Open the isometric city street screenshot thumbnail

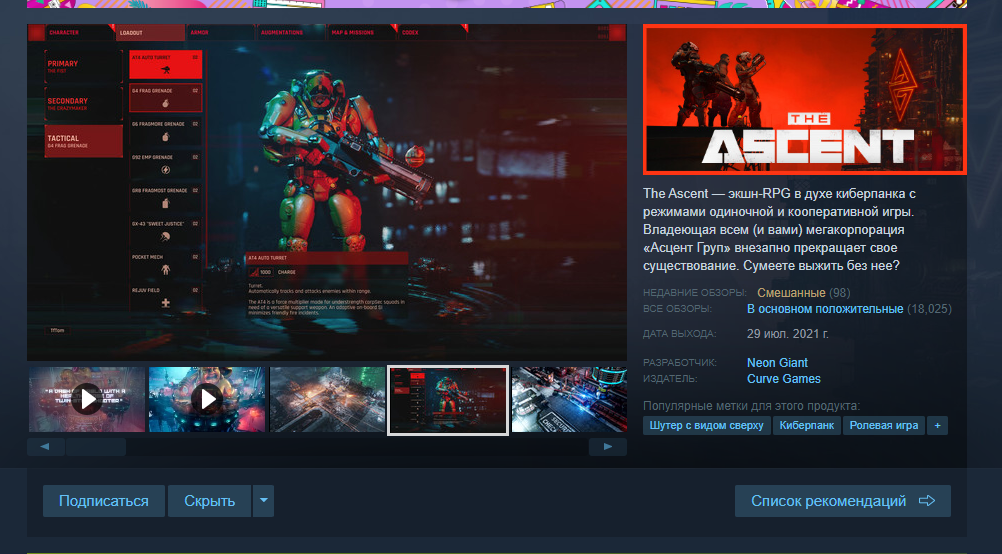[328, 399]
